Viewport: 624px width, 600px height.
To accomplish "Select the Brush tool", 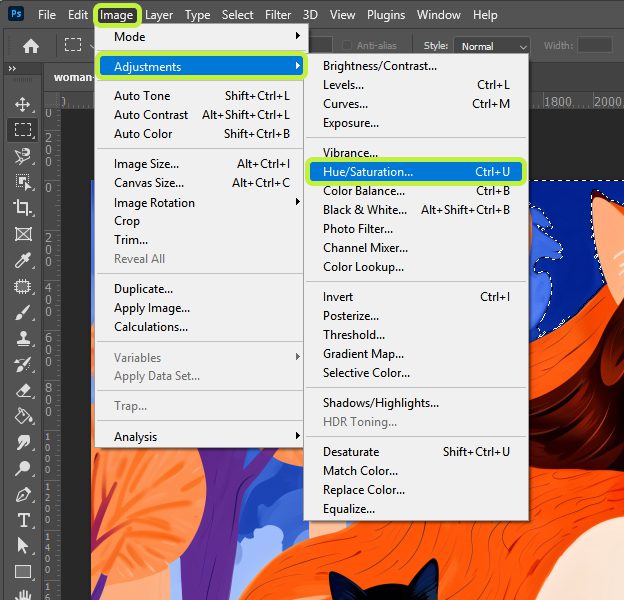I will (x=23, y=313).
